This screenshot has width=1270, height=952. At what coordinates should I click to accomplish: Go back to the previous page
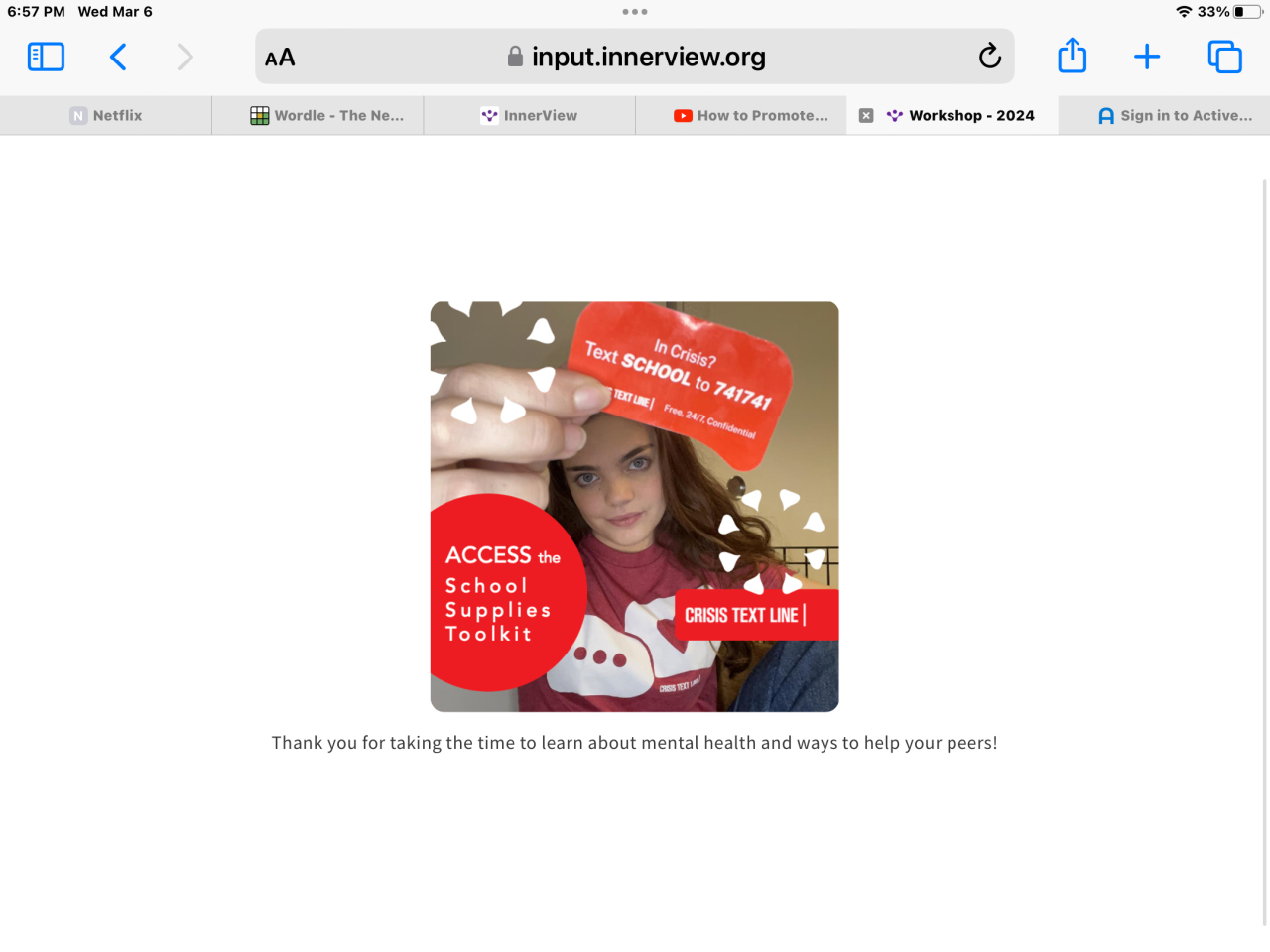click(x=118, y=57)
